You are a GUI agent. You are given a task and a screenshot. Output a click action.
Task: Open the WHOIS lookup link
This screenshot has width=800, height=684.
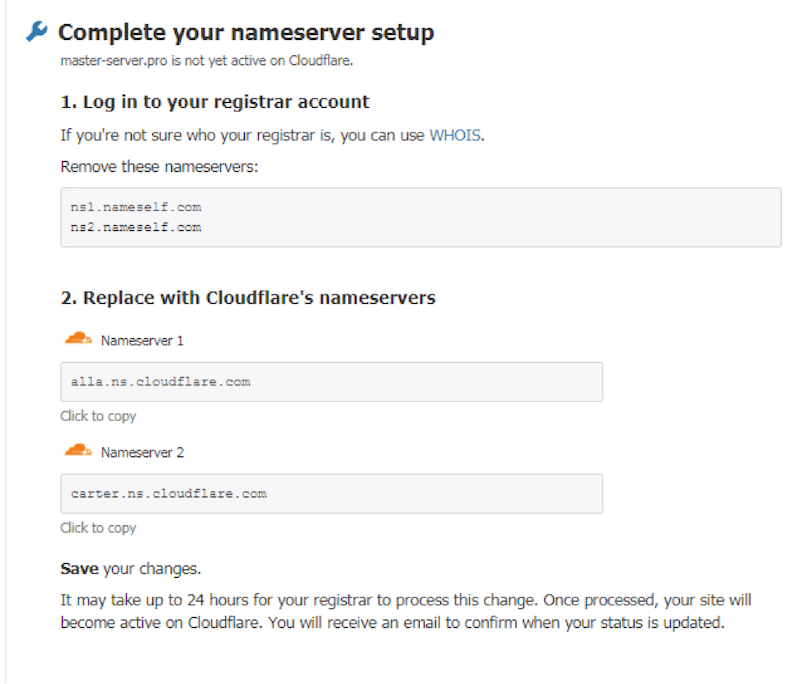point(456,135)
